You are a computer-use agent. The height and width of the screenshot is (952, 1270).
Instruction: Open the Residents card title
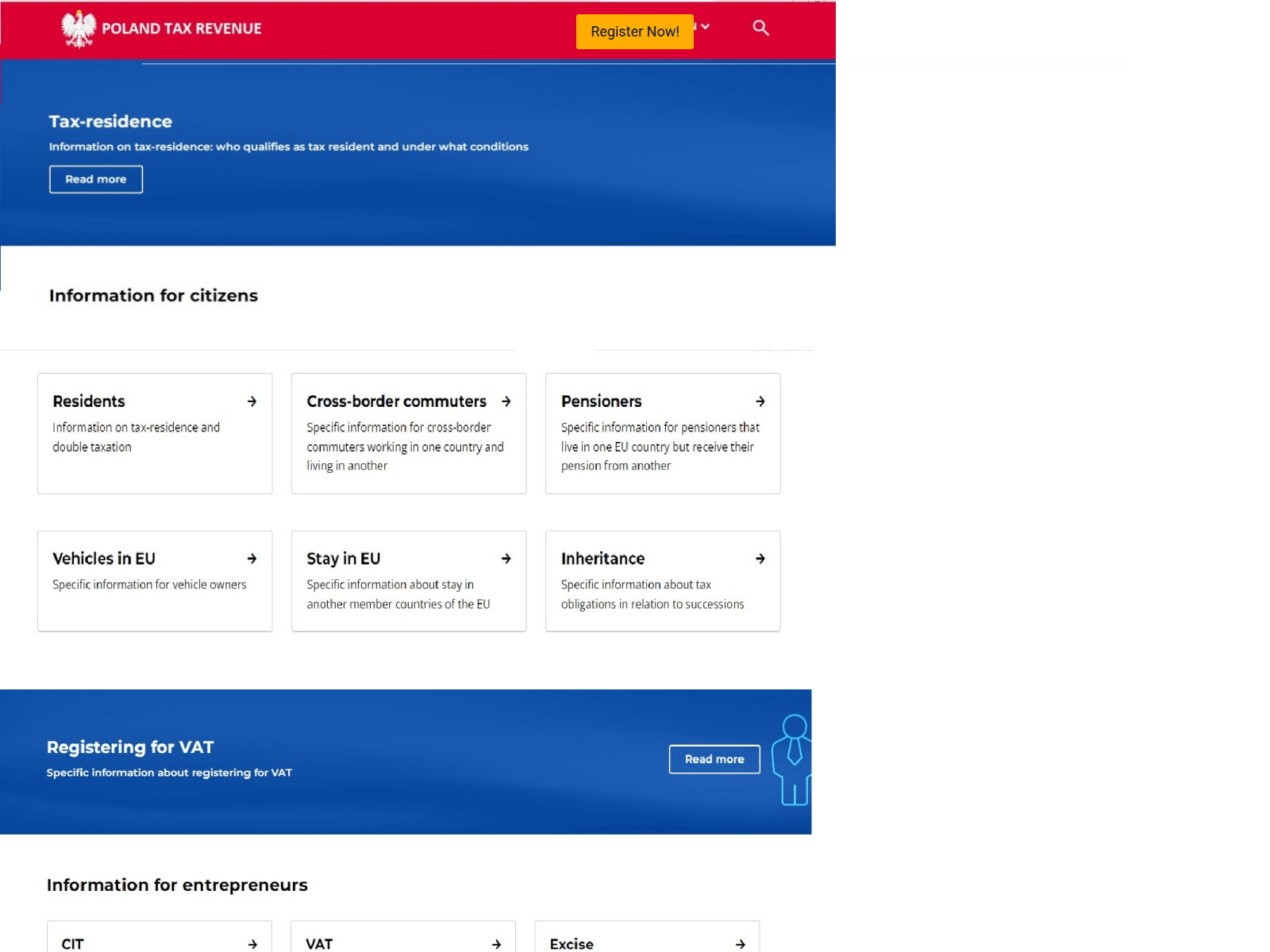click(89, 401)
